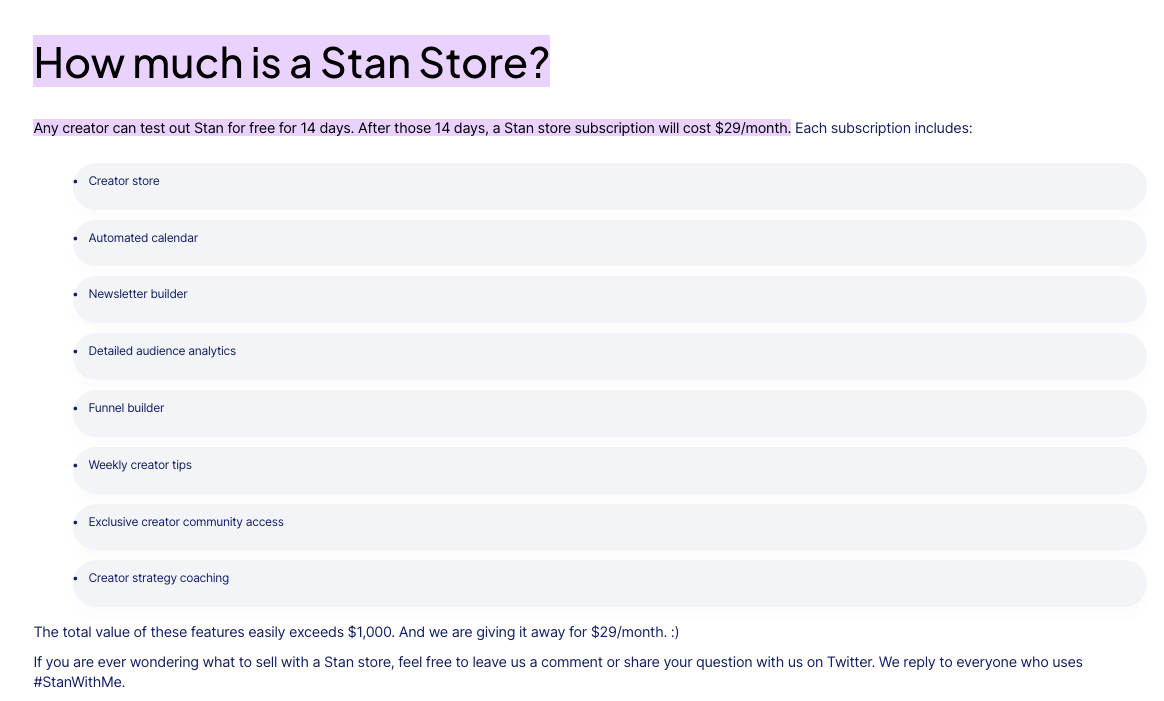The height and width of the screenshot is (701, 1164).
Task: Click "Detailed audience analytics" list item
Action: [609, 356]
